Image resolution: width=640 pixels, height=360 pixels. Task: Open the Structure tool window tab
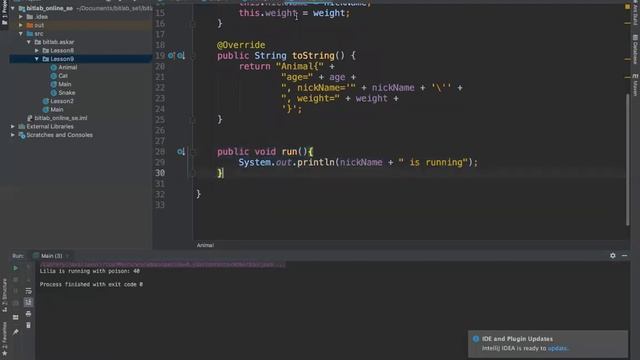point(4,296)
